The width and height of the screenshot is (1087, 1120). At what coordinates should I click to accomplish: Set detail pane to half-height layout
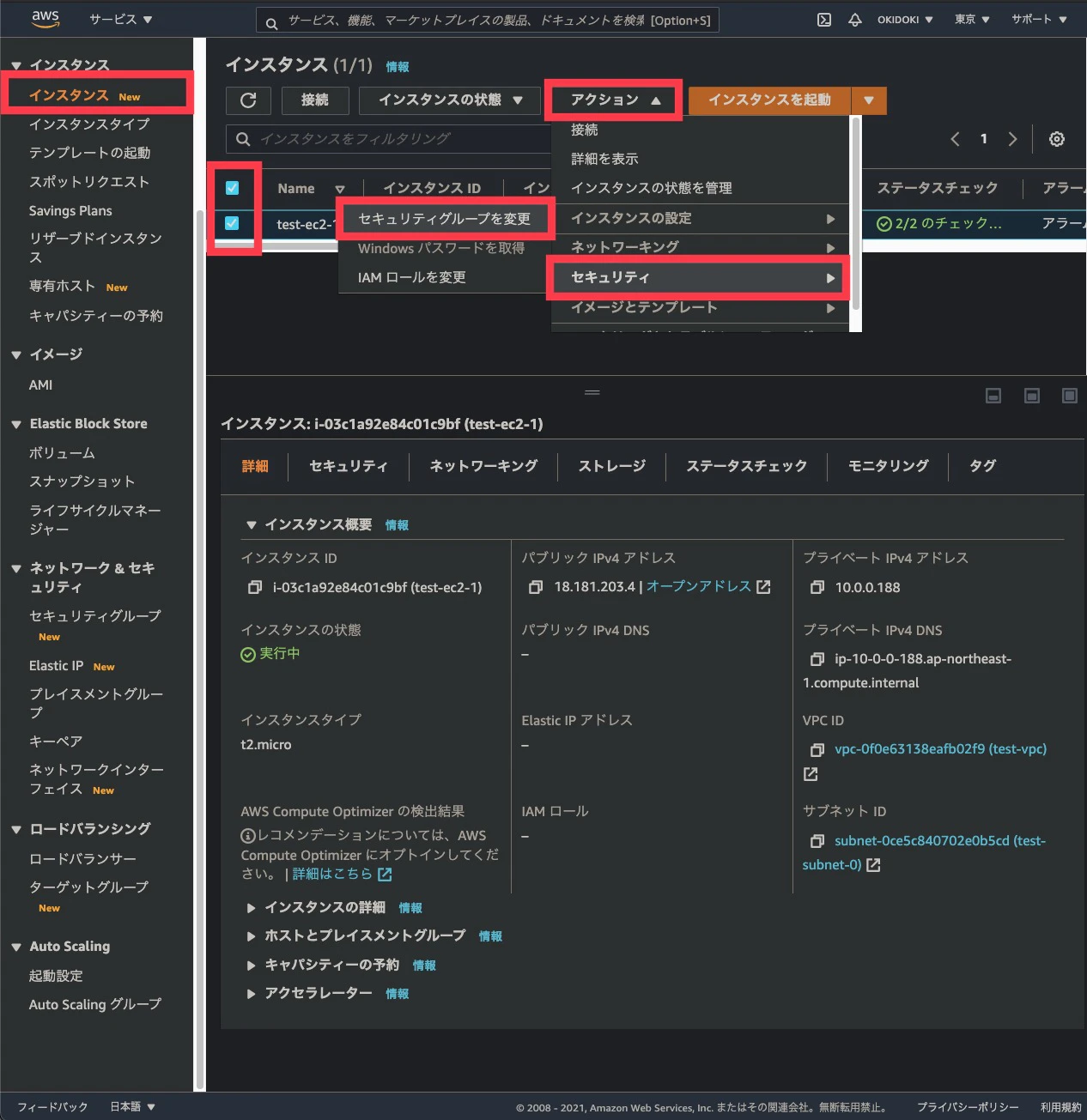(x=1032, y=396)
